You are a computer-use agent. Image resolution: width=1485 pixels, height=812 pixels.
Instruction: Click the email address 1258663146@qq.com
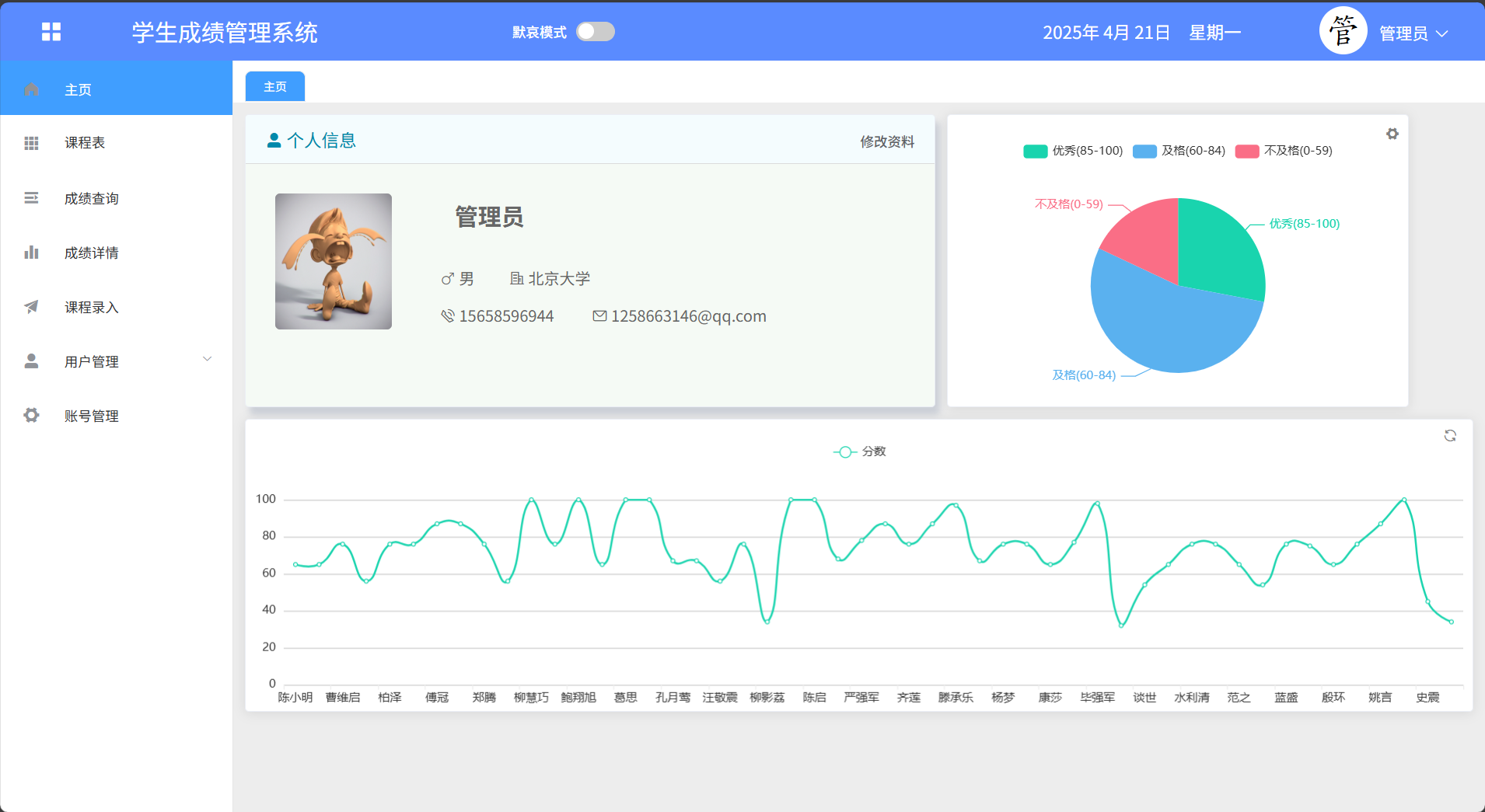click(x=688, y=316)
